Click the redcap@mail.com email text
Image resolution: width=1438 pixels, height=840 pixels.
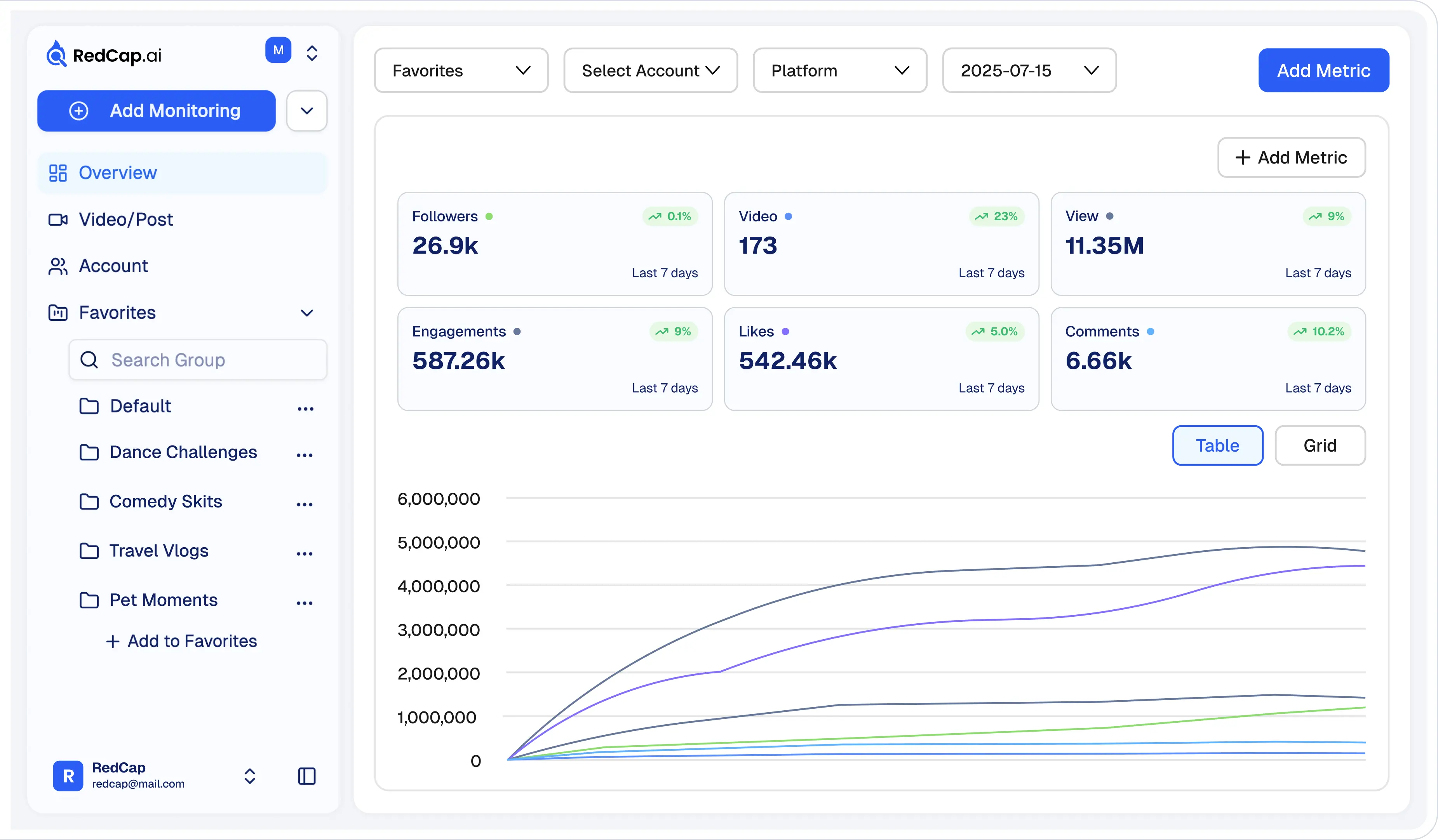(138, 784)
